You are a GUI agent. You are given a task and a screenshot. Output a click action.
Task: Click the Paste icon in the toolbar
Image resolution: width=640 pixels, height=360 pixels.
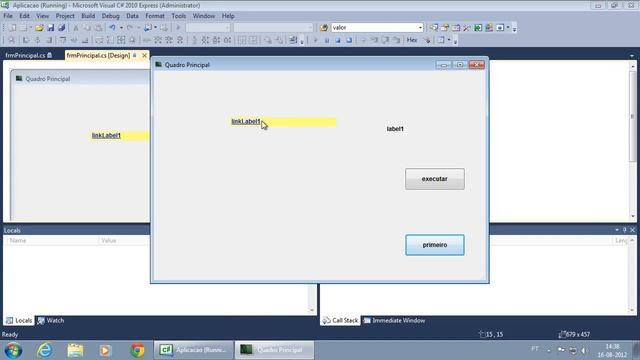coord(98,28)
